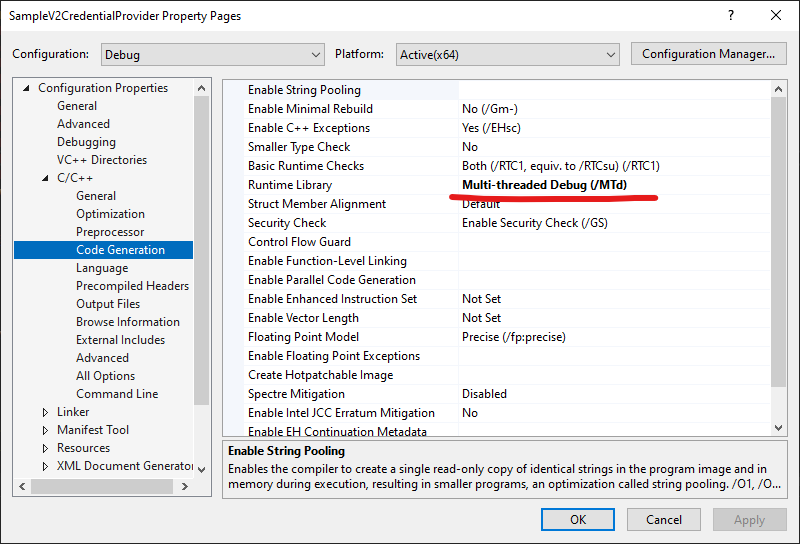Open the Command Line page

117,394
